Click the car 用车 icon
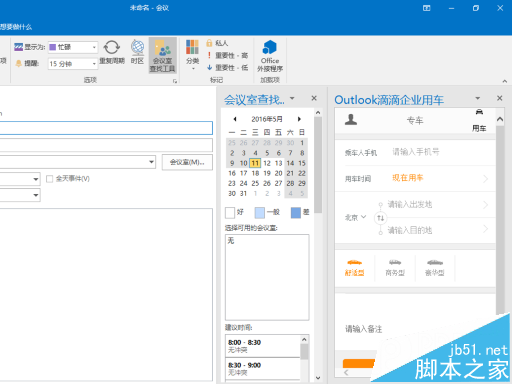The height and width of the screenshot is (384, 512). pos(479,120)
